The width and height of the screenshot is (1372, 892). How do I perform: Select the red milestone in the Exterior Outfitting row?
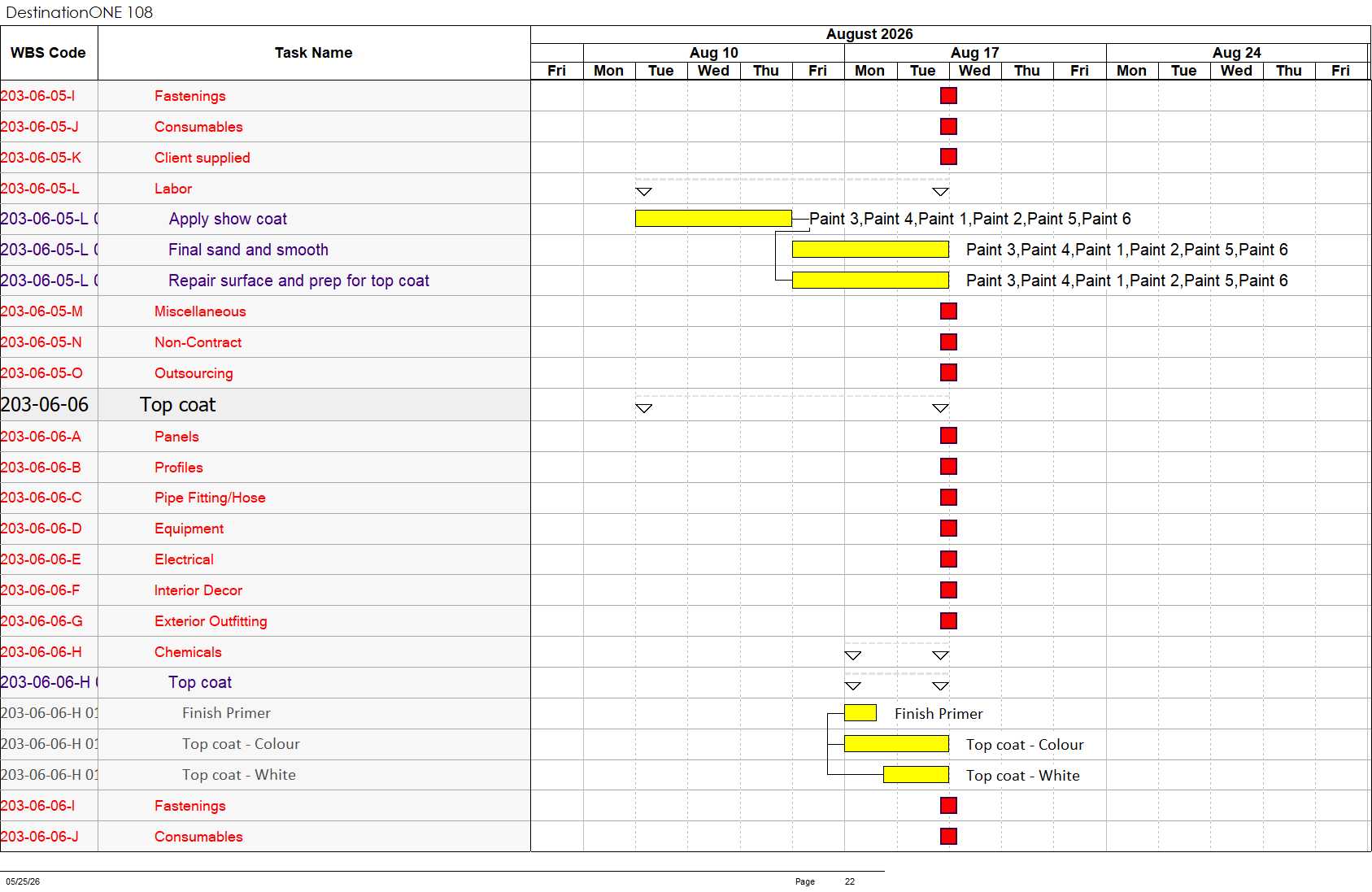point(948,620)
